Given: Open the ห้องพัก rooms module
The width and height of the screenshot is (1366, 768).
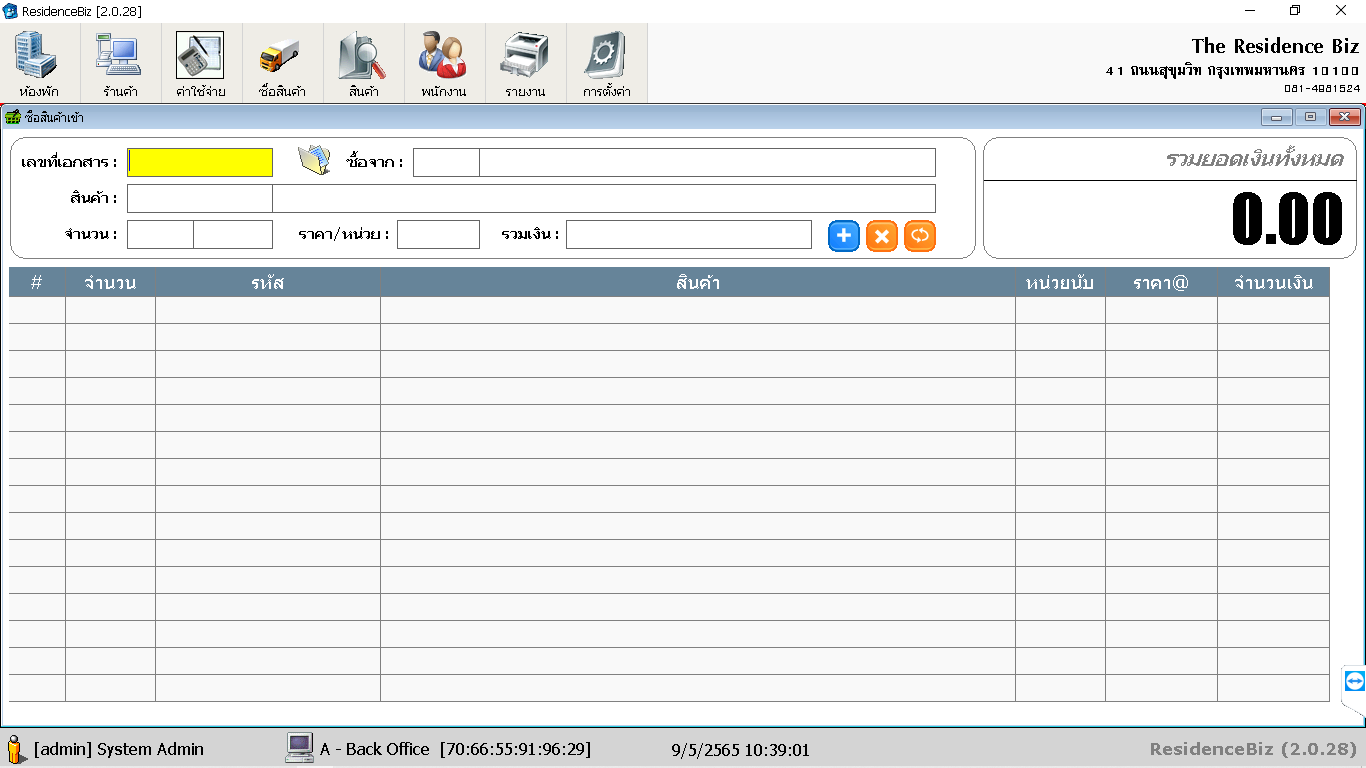Looking at the screenshot, I should tap(39, 63).
